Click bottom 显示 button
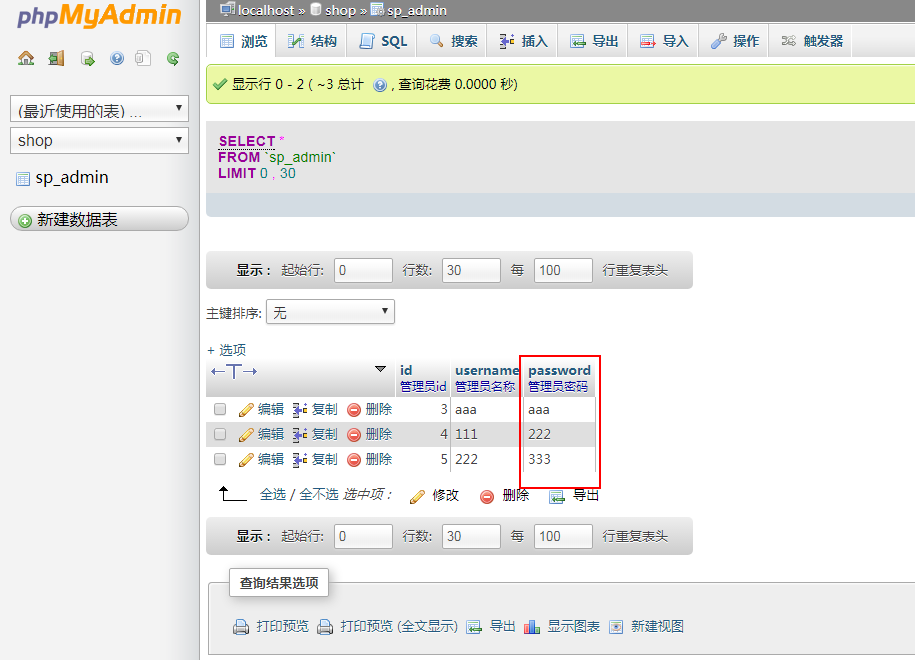The height and width of the screenshot is (660, 915). click(x=253, y=536)
